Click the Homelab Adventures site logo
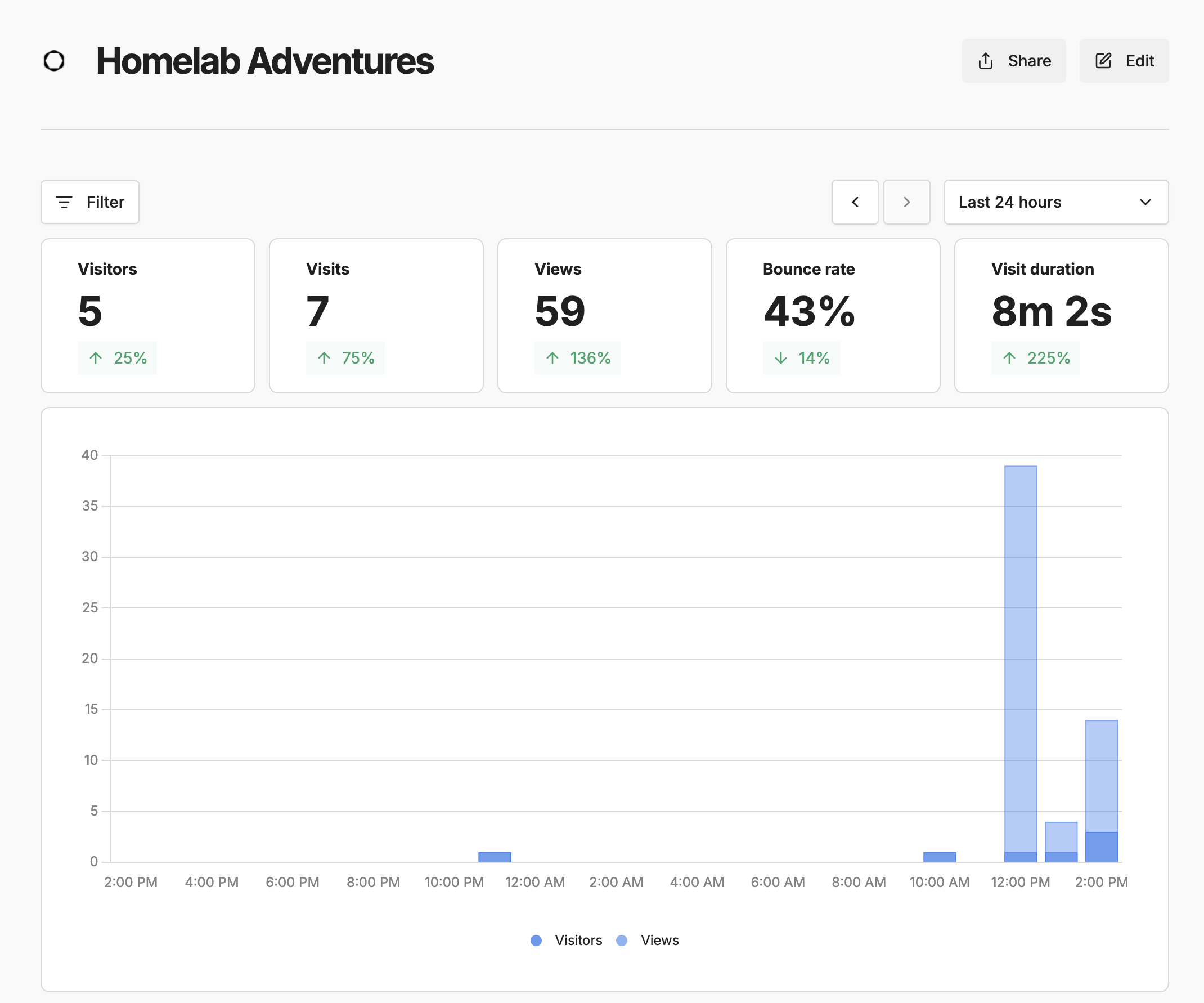 point(55,60)
